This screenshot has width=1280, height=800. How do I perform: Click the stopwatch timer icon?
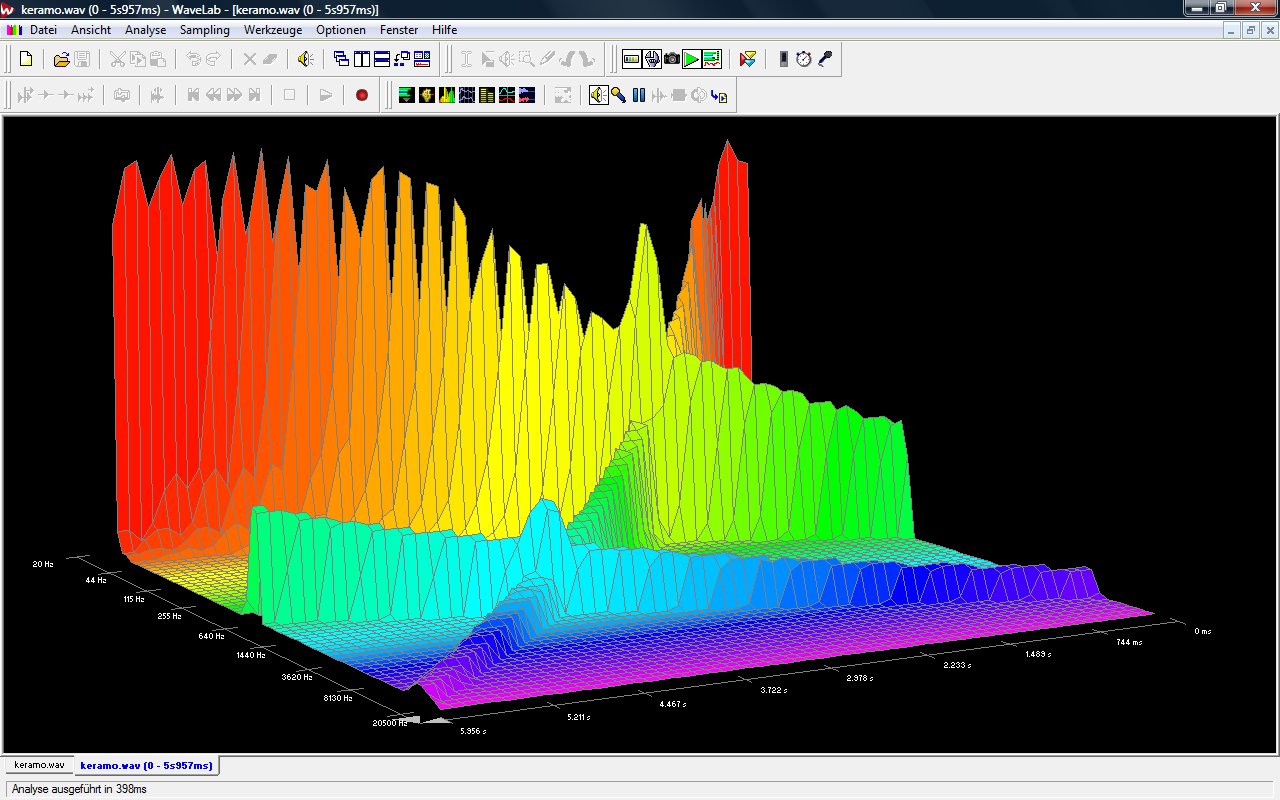(804, 59)
